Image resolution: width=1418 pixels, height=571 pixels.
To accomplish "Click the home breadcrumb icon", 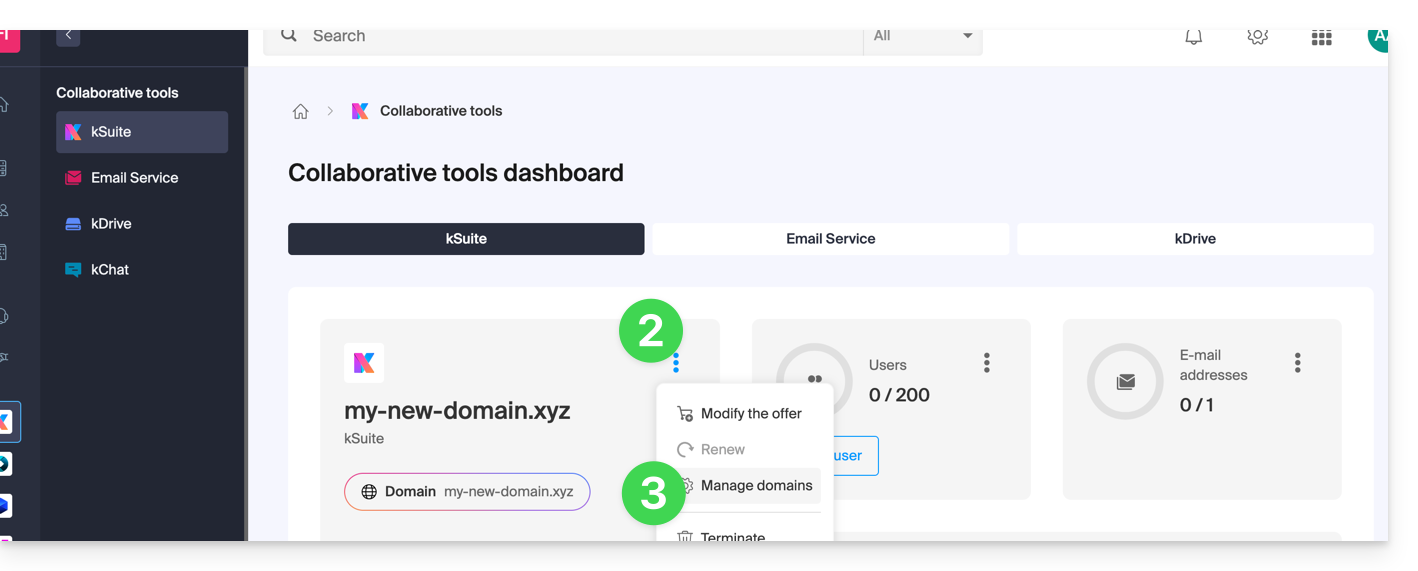I will tap(300, 111).
